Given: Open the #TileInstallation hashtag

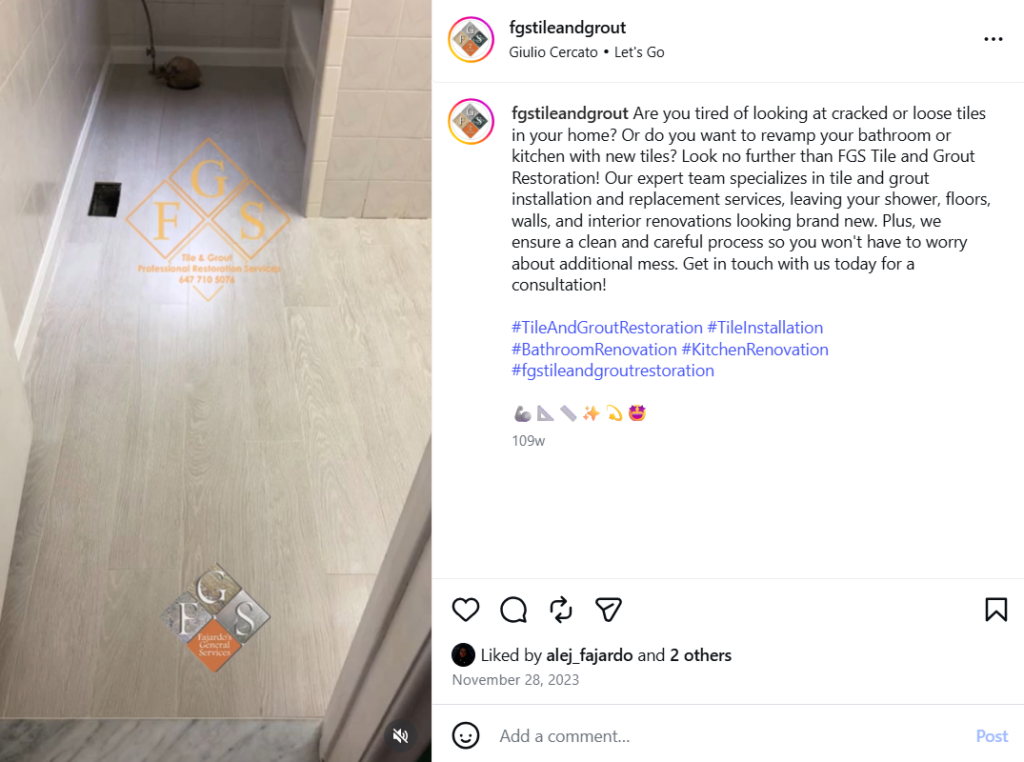Looking at the screenshot, I should click(765, 328).
